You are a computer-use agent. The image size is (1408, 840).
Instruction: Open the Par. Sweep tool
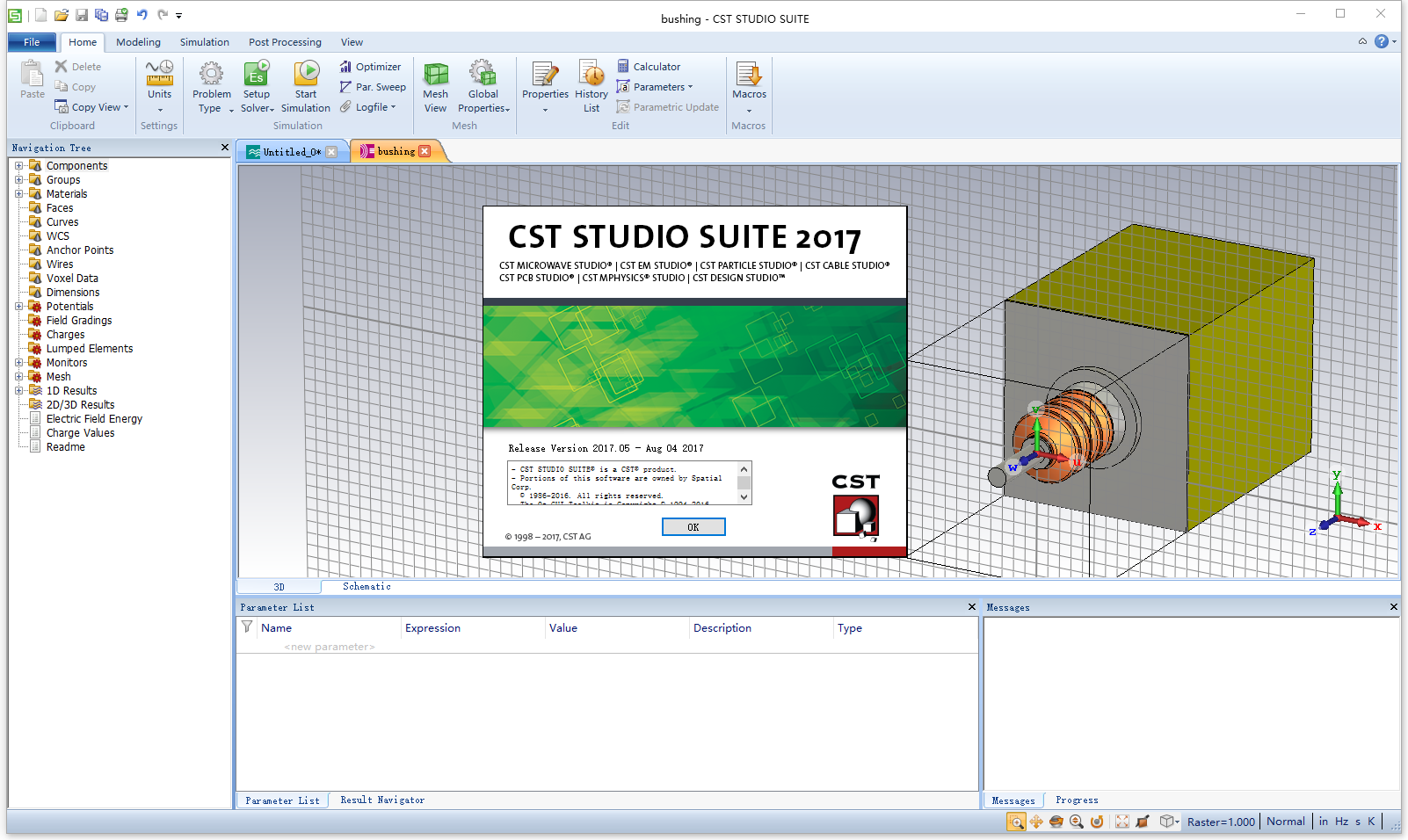(373, 87)
